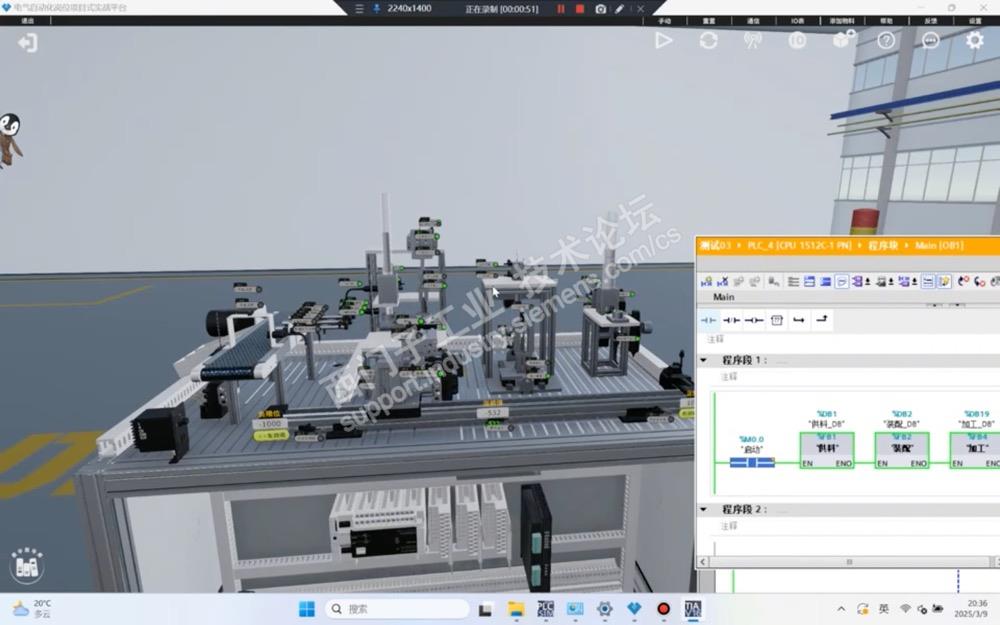
Task: Click the reset circular arrows icon
Action: pyautogui.click(x=708, y=41)
